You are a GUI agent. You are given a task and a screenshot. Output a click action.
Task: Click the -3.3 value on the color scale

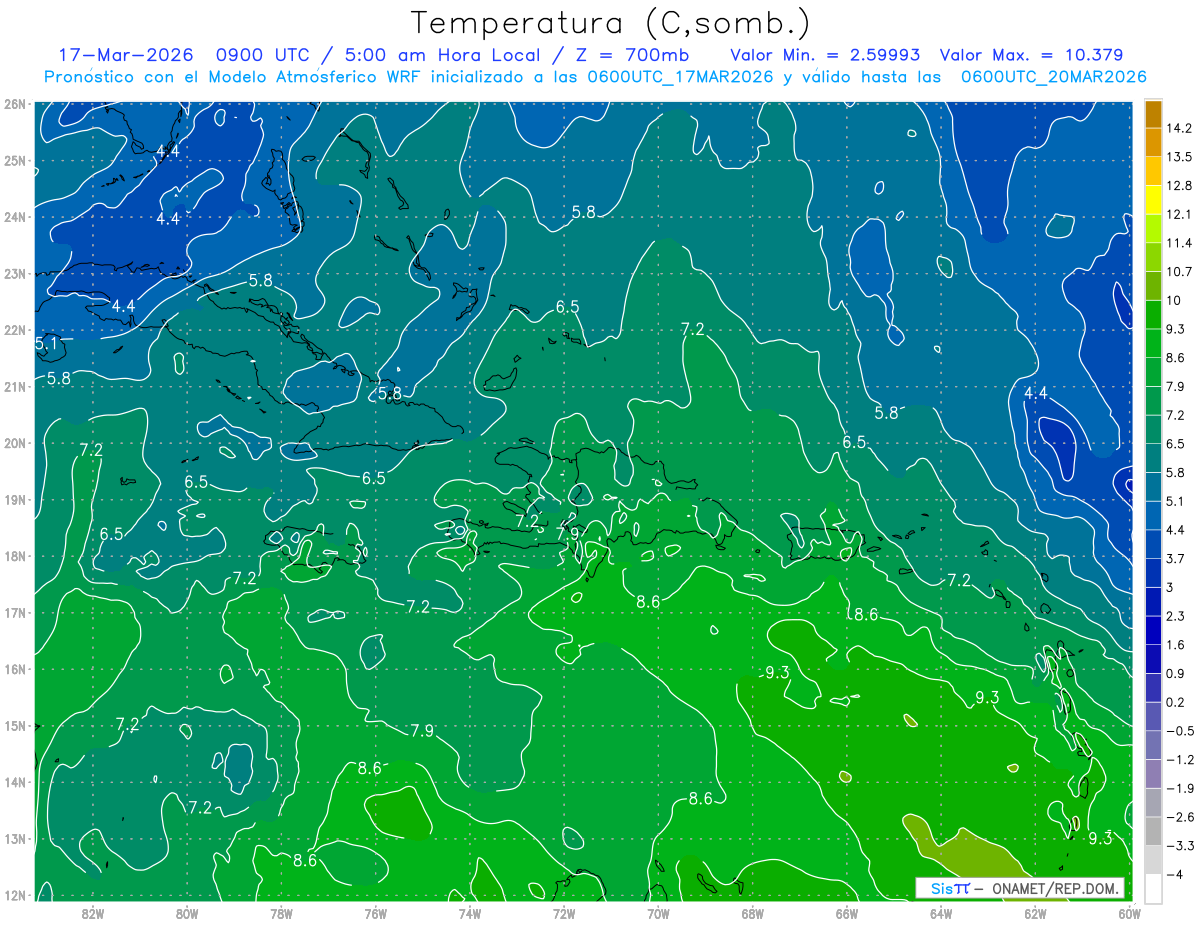(x=1179, y=846)
